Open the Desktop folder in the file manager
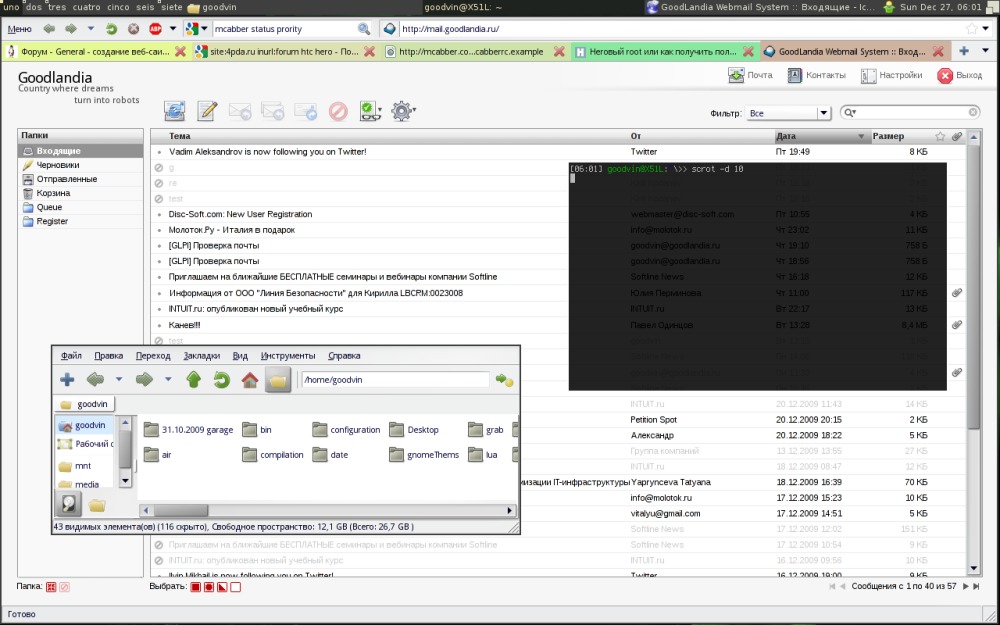 coord(415,430)
